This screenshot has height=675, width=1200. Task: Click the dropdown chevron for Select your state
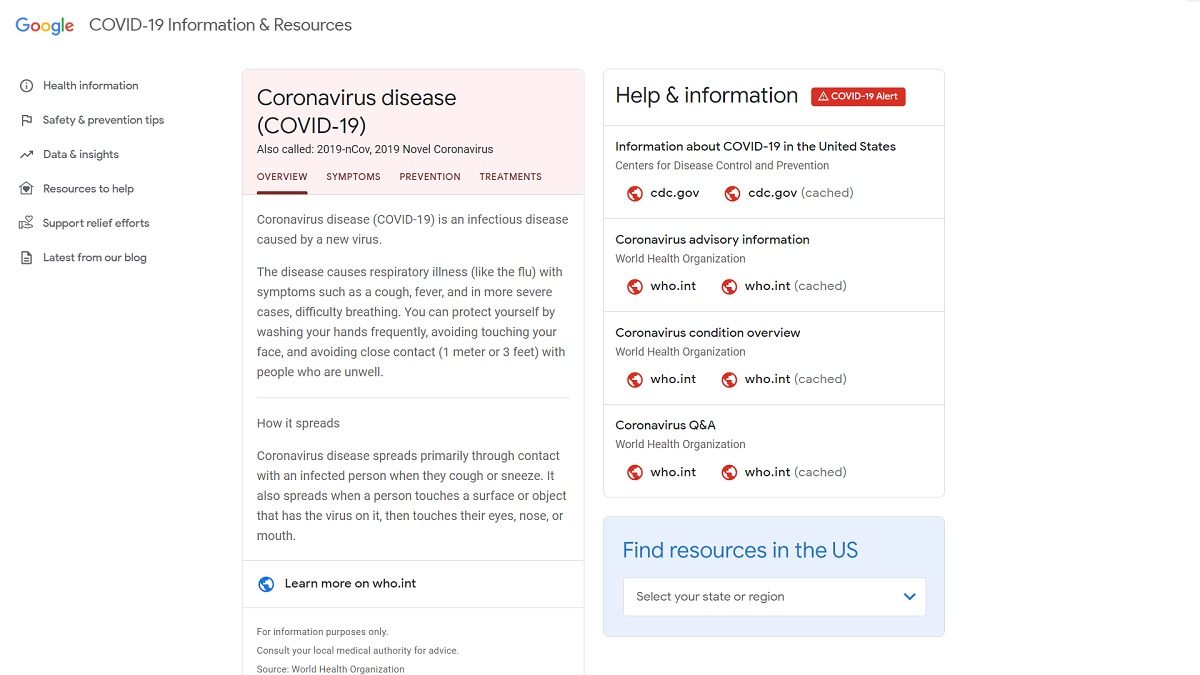click(910, 596)
